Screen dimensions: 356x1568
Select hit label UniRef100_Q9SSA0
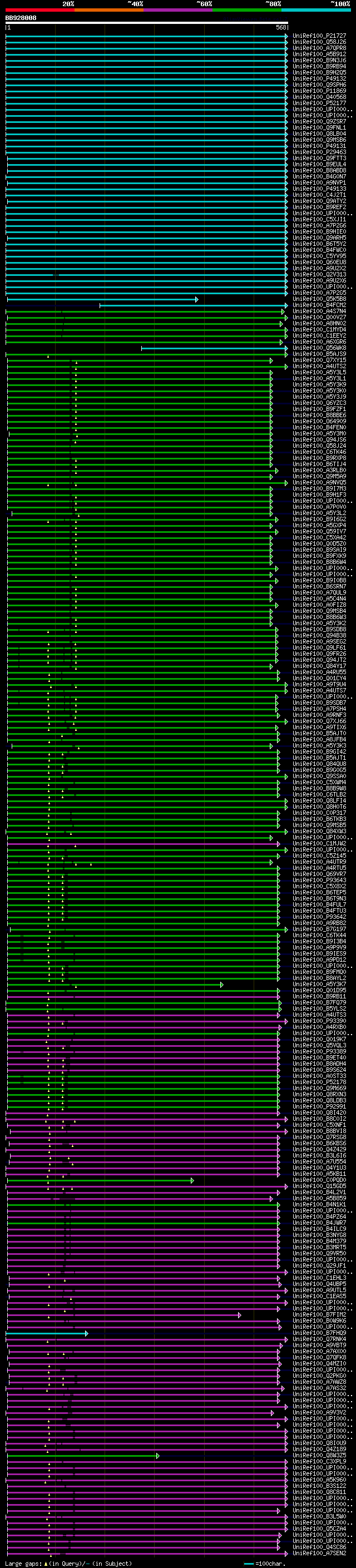319,776
